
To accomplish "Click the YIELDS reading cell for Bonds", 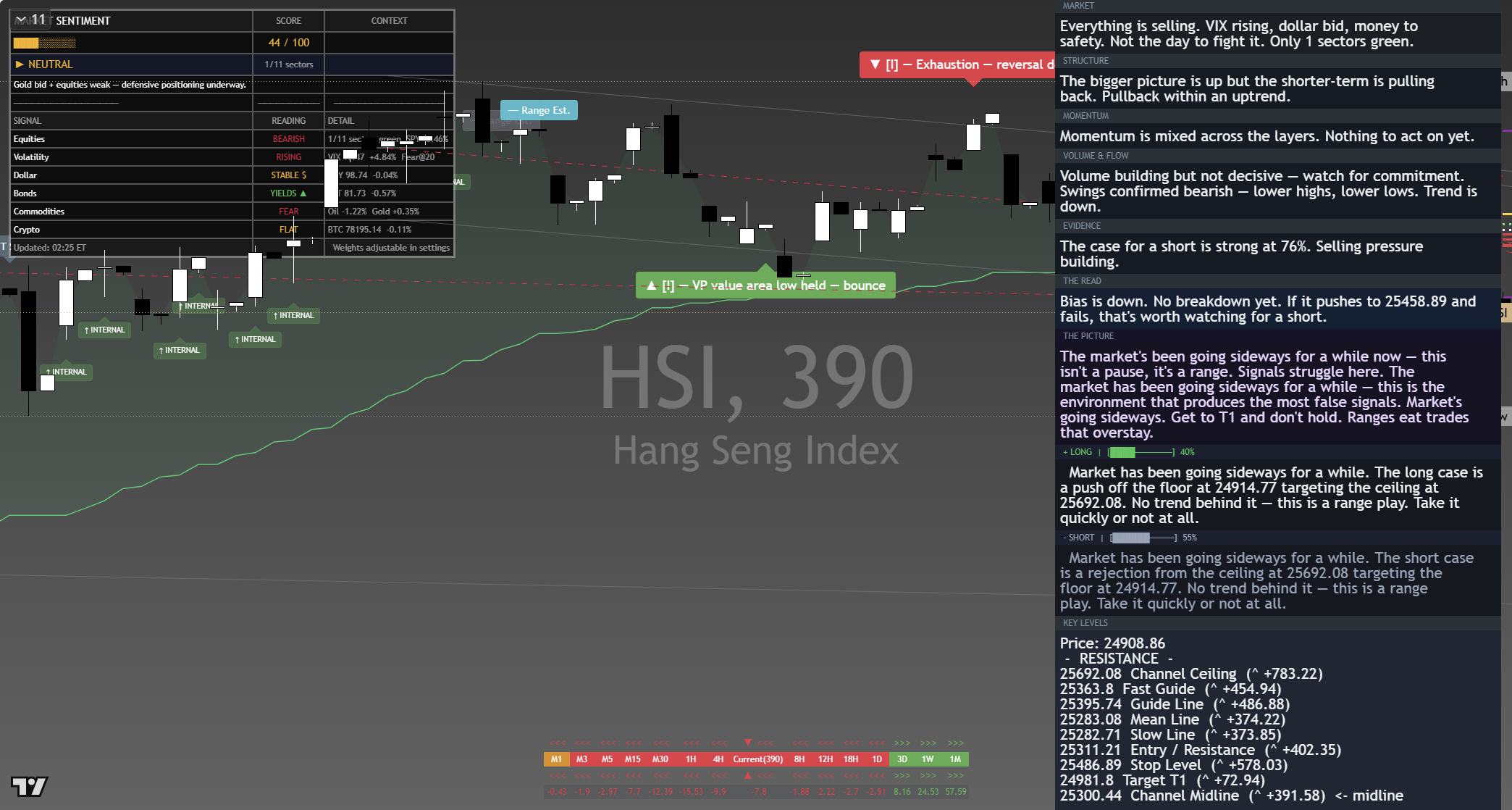I will point(288,193).
